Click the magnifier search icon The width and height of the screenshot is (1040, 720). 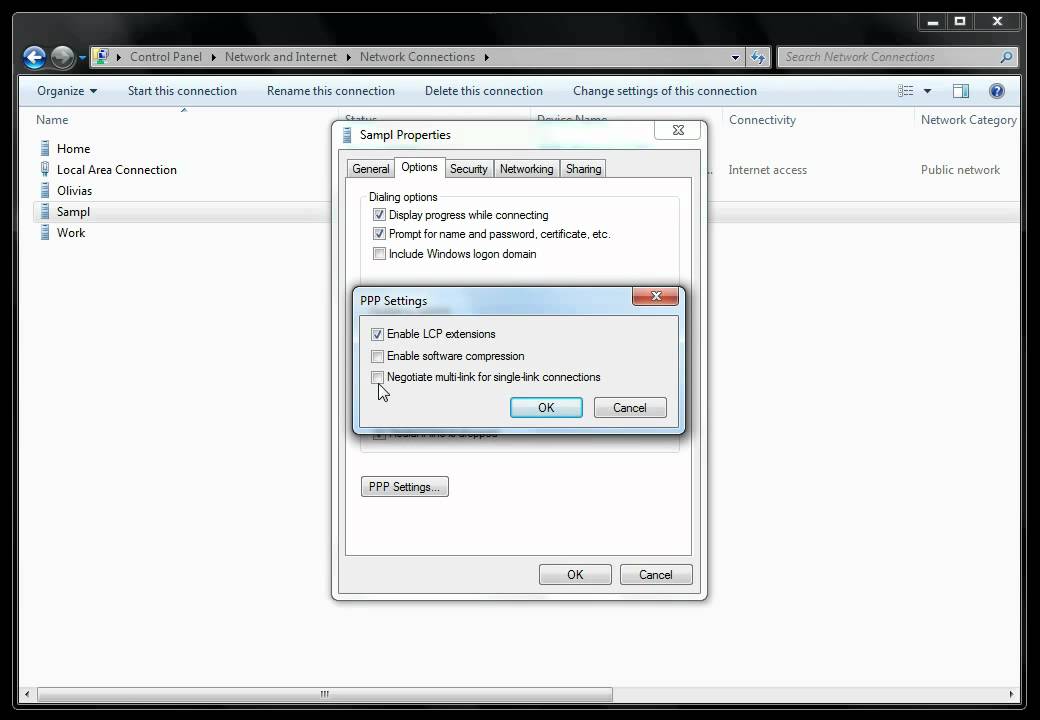(x=1006, y=57)
